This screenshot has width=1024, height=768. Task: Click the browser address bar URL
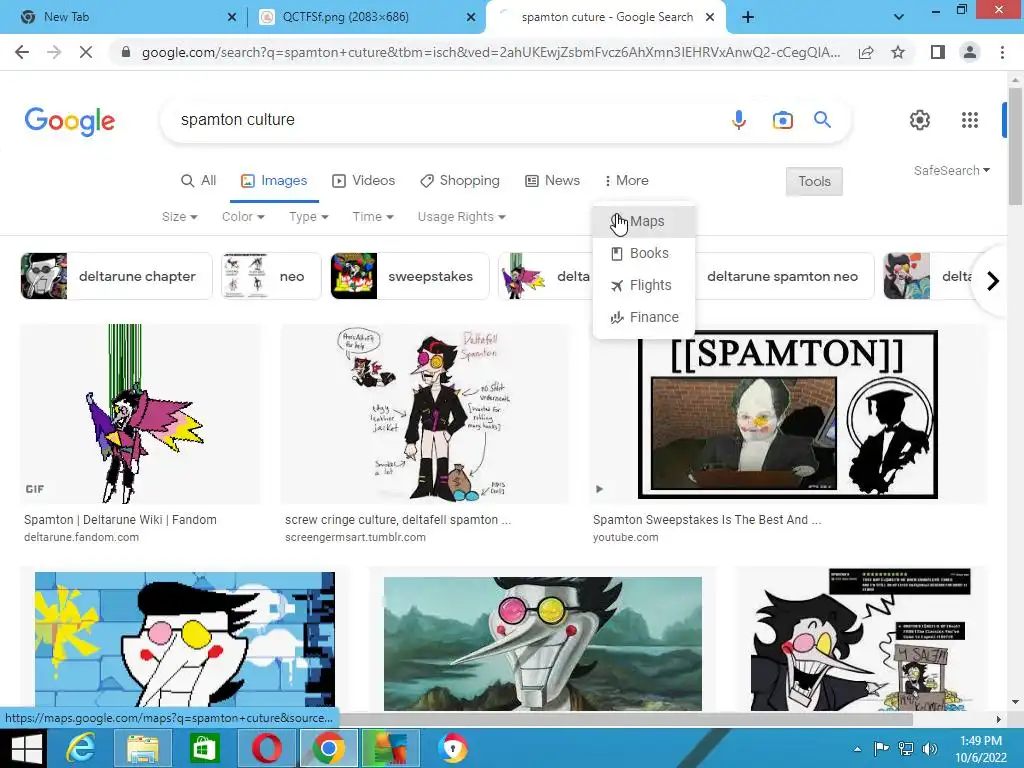tap(490, 52)
